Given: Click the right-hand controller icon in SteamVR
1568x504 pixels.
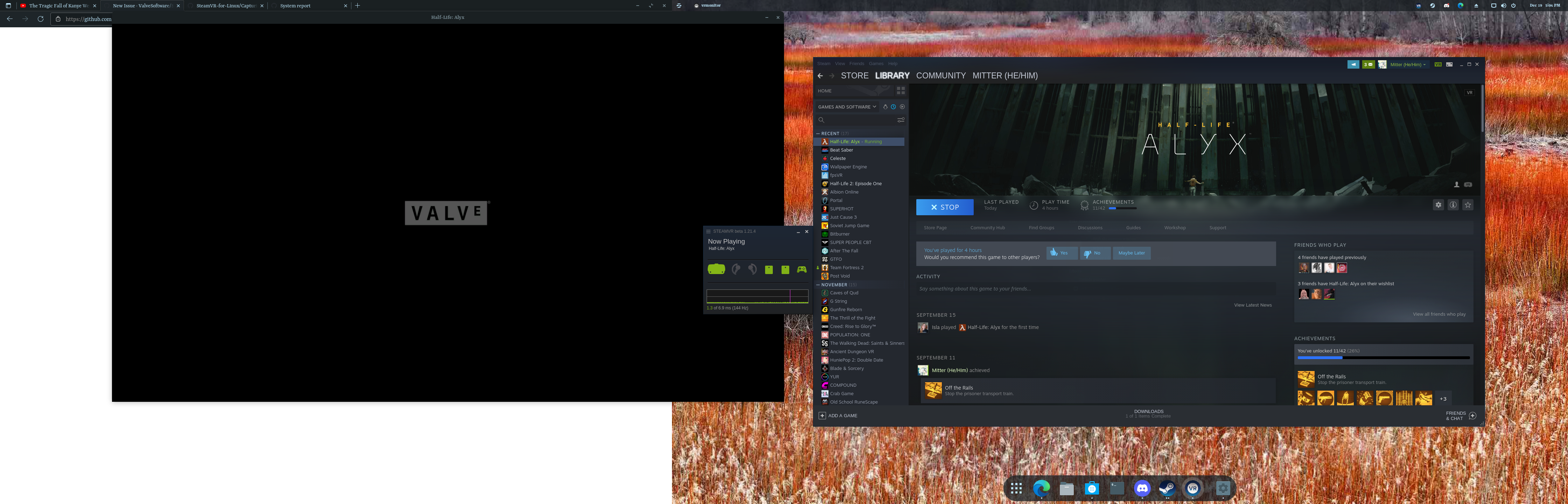Looking at the screenshot, I should click(x=753, y=269).
